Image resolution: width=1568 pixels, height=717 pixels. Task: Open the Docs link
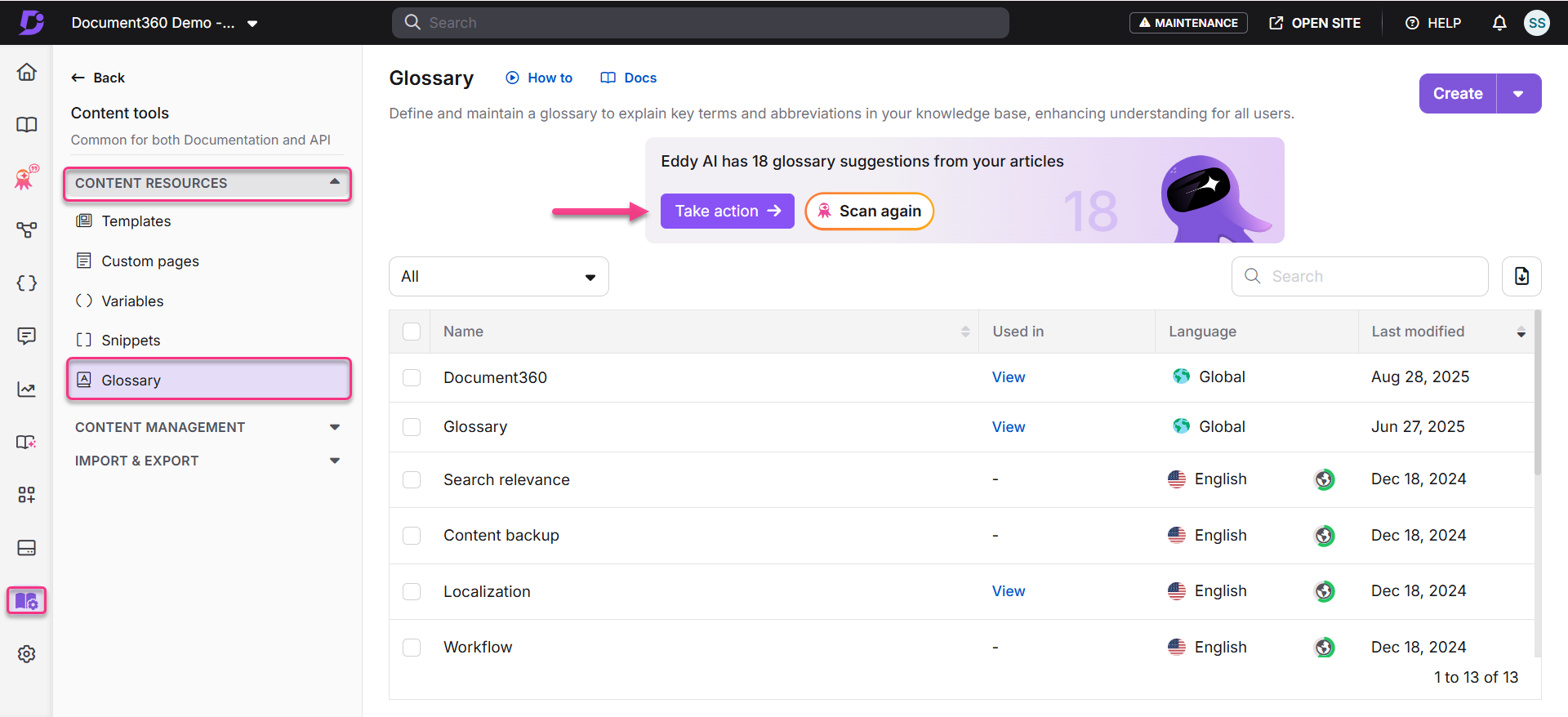(x=628, y=78)
